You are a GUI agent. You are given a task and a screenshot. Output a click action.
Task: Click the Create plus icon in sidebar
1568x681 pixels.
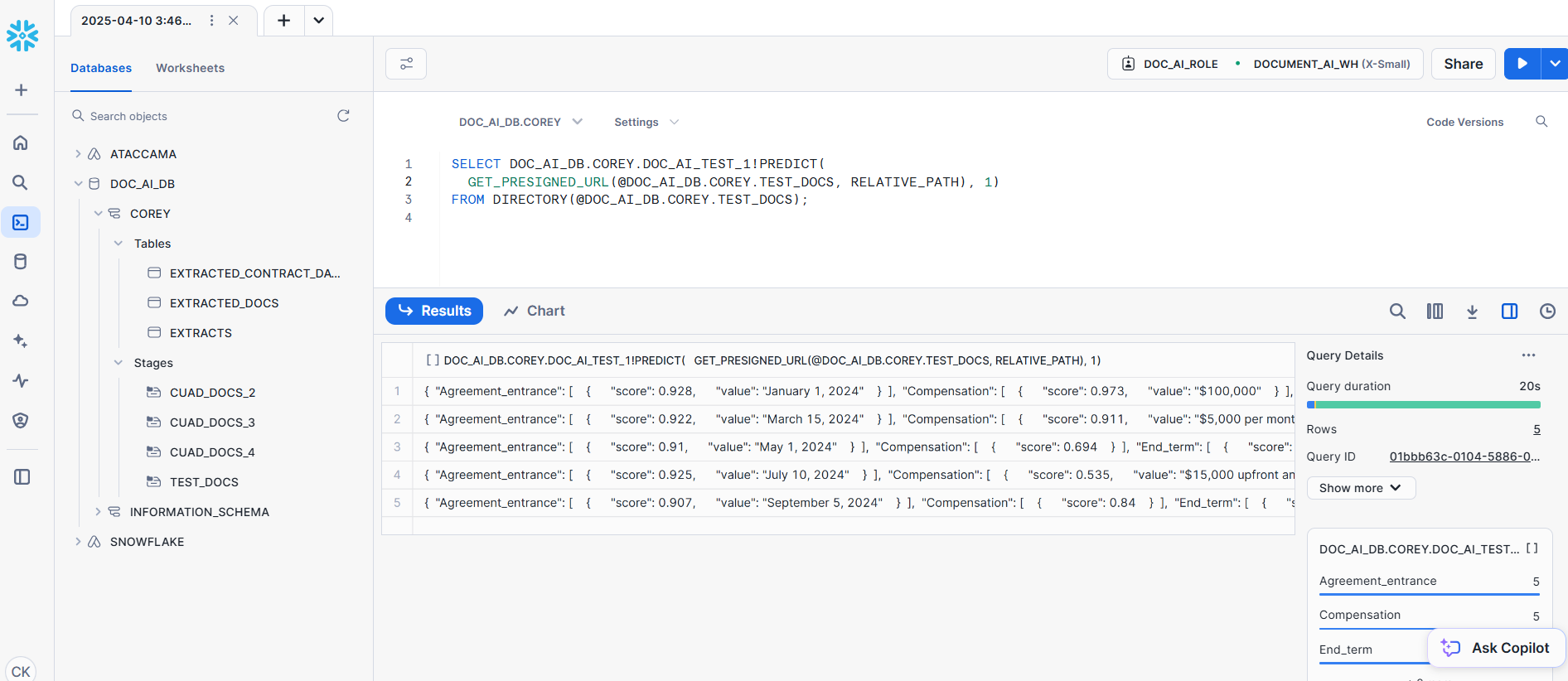tap(22, 89)
